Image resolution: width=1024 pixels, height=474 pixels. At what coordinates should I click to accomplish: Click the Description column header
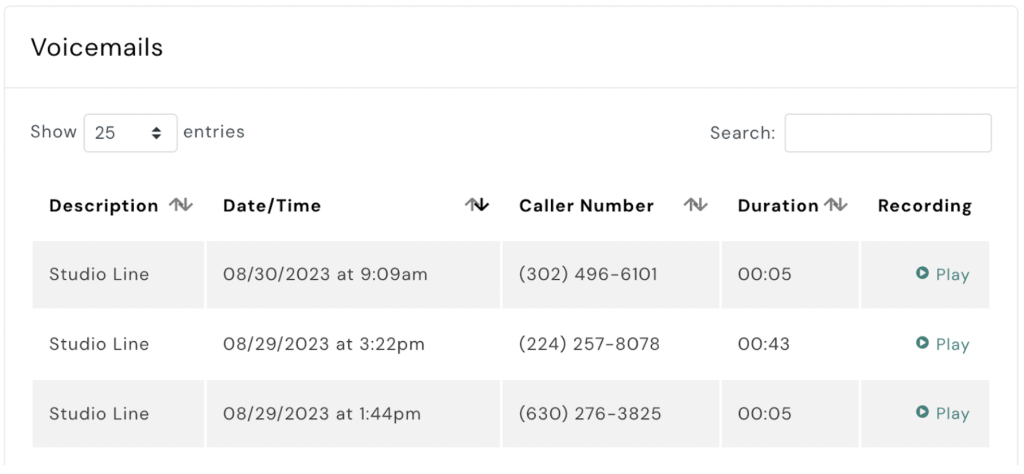pos(103,206)
